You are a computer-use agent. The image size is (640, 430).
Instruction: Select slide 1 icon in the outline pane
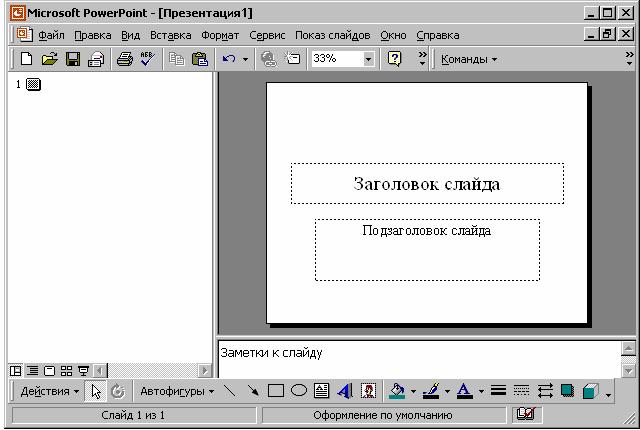[x=33, y=84]
